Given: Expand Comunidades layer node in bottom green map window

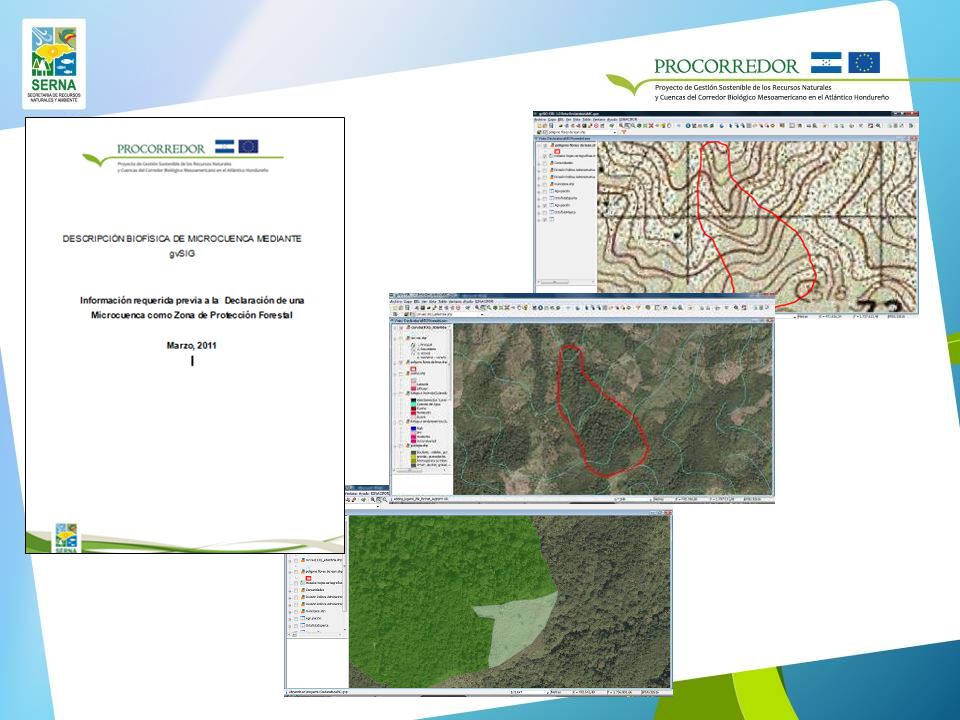Looking at the screenshot, I should (290, 591).
